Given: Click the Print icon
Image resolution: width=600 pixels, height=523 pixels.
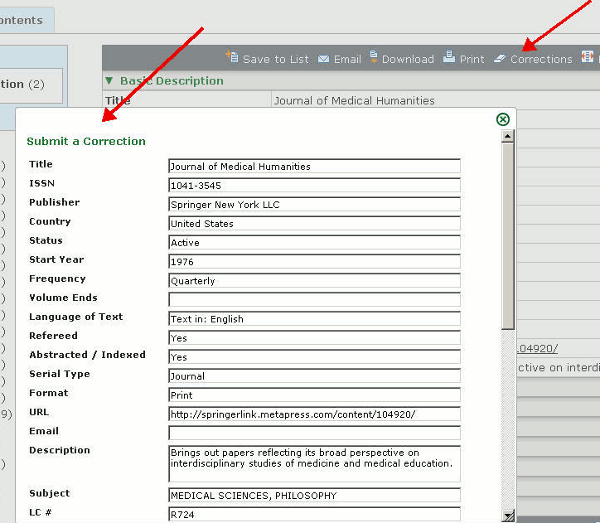Looking at the screenshot, I should point(450,58).
